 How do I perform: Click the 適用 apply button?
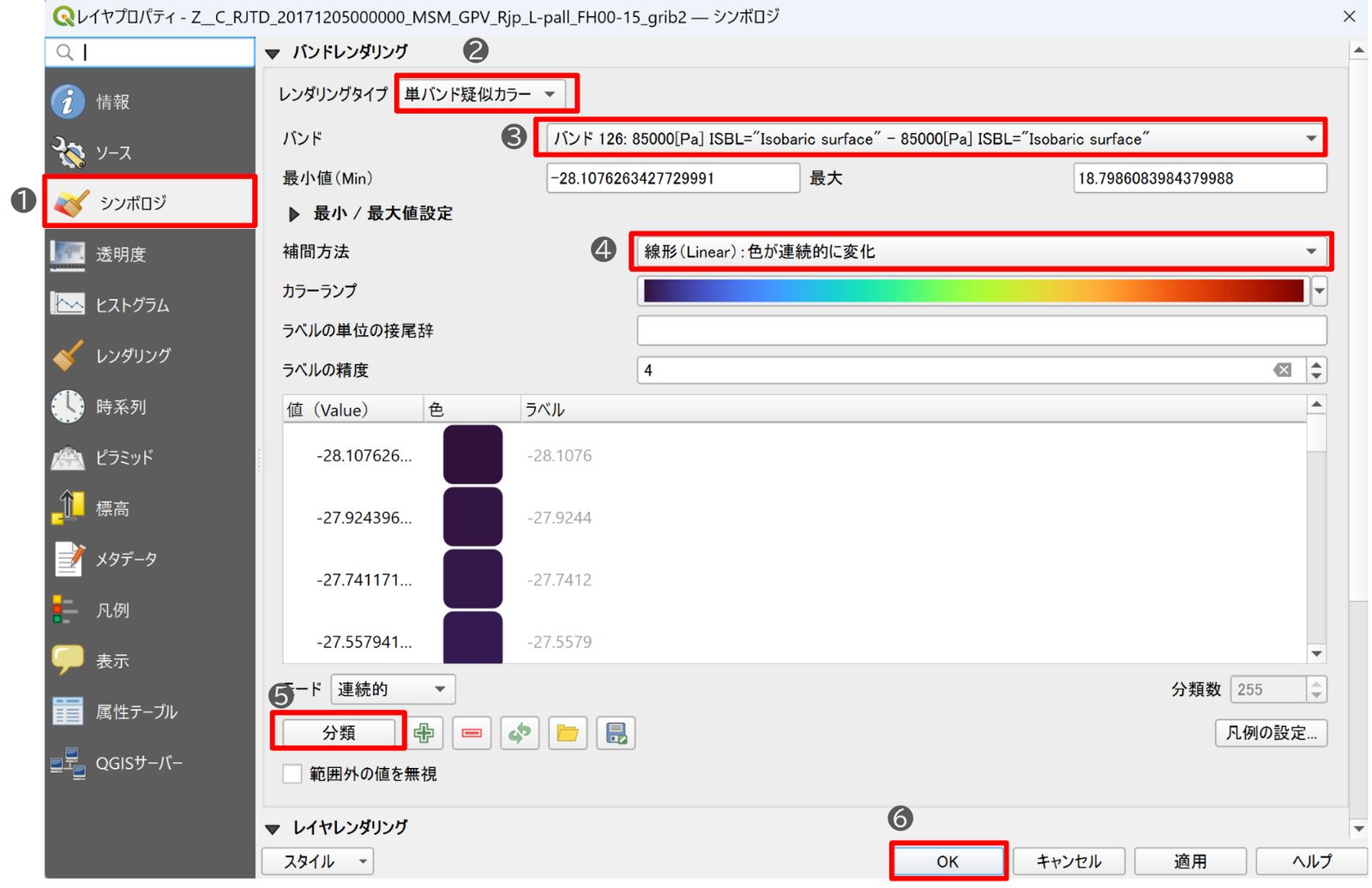(x=1190, y=861)
